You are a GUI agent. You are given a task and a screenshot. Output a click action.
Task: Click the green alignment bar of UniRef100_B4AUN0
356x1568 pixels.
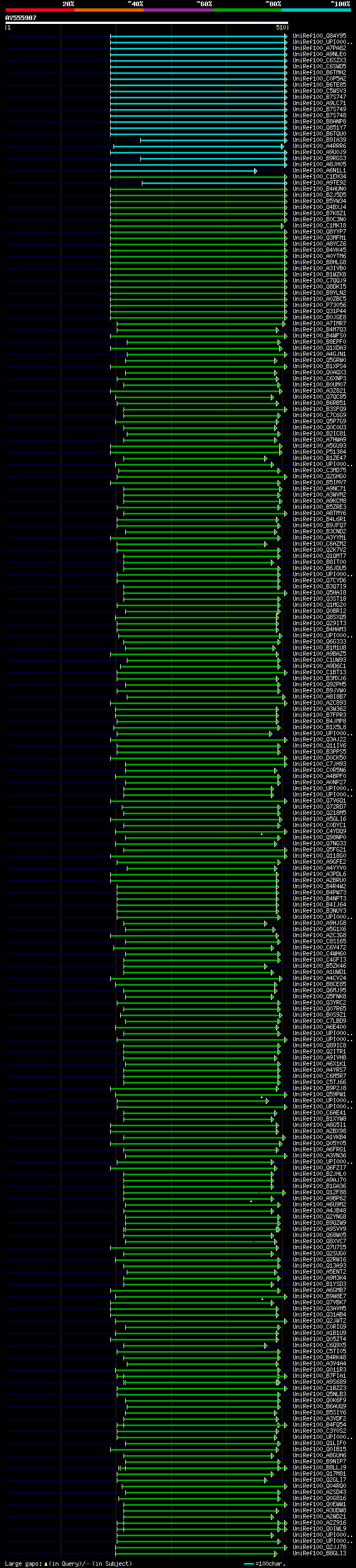(x=199, y=189)
